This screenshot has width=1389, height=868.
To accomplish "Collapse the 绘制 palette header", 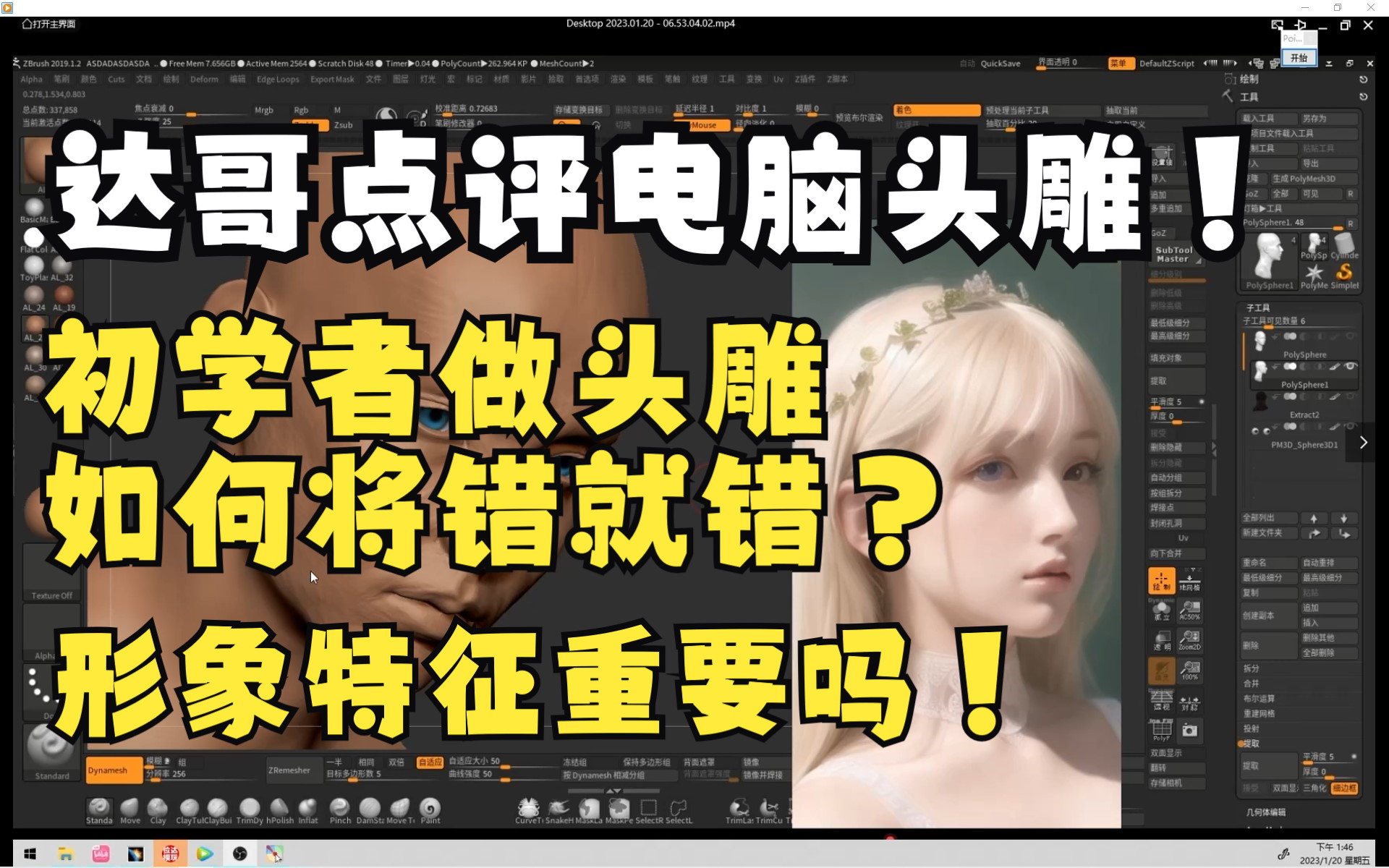I will (1249, 80).
